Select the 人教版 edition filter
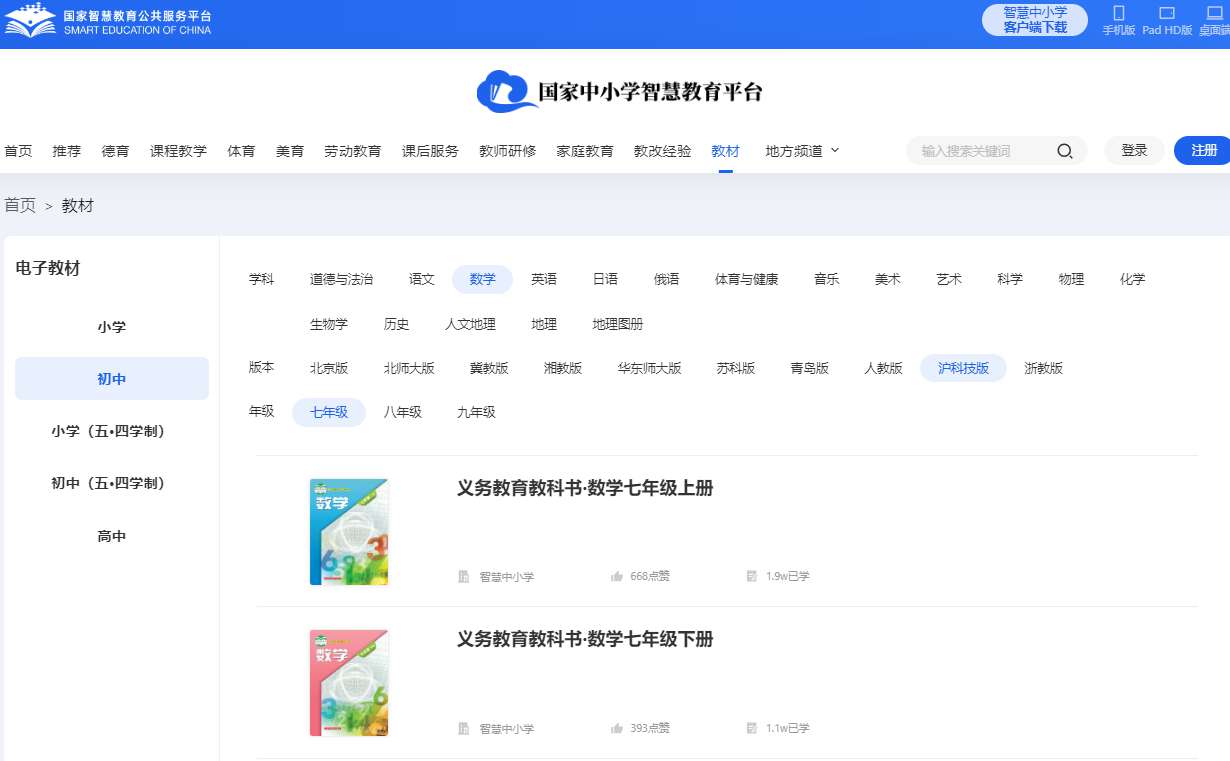The height and width of the screenshot is (761, 1230). click(x=883, y=368)
